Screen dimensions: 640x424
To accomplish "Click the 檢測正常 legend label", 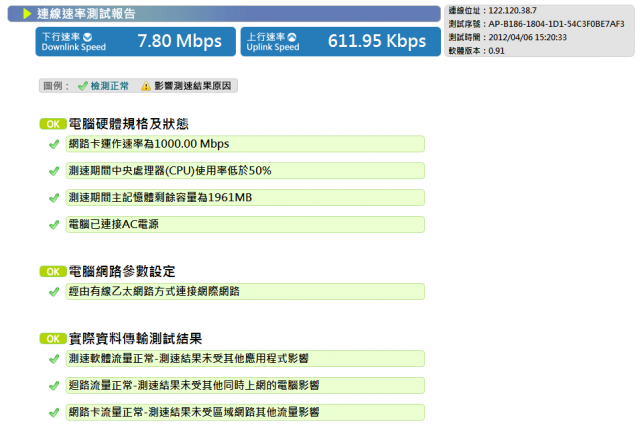I will point(109,86).
